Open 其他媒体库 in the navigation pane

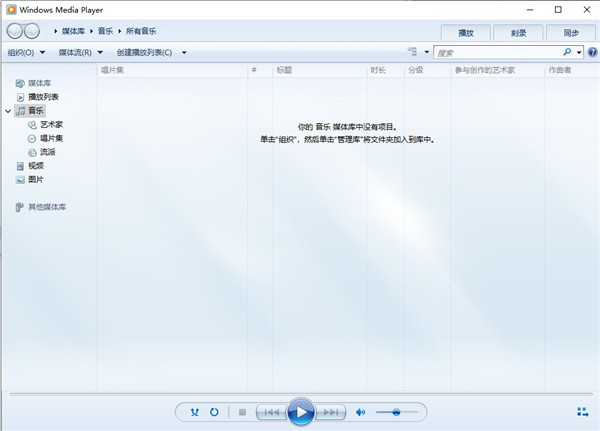[x=47, y=207]
